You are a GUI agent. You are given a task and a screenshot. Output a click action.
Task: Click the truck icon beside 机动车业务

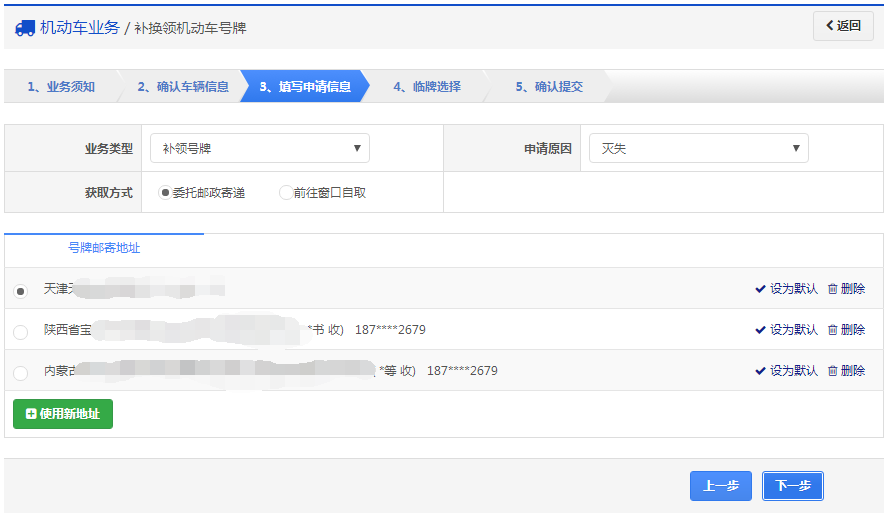pyautogui.click(x=25, y=28)
